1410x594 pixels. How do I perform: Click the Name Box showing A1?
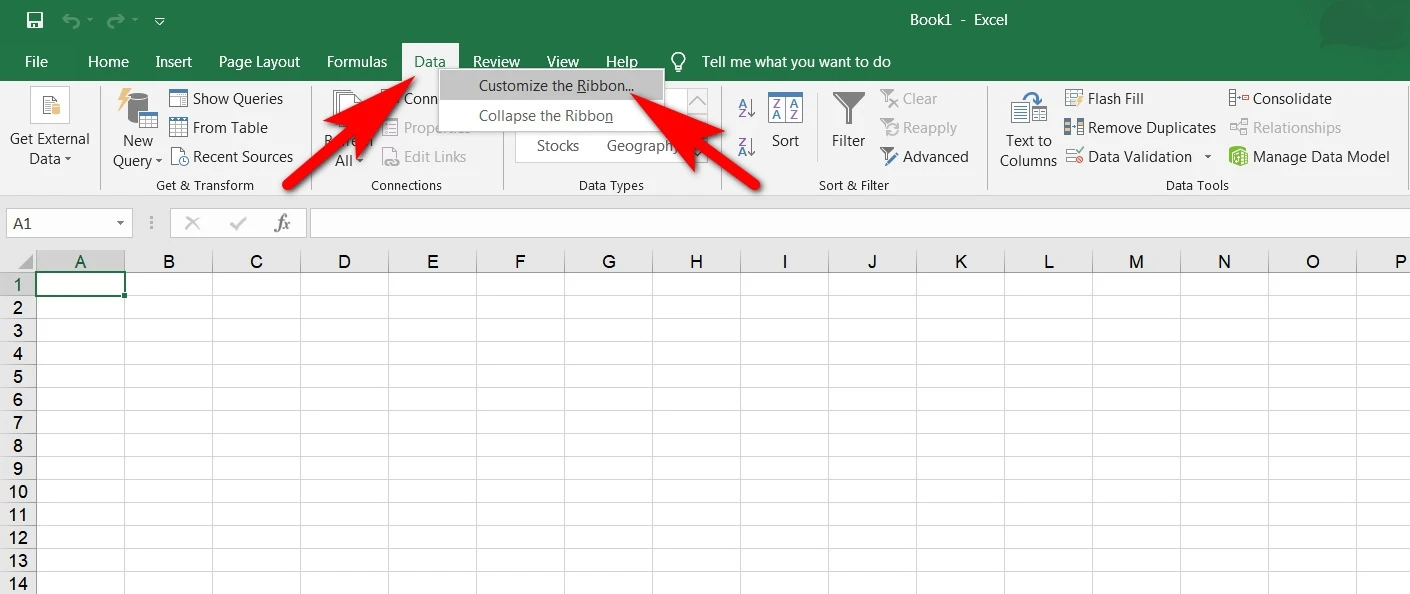click(60, 224)
